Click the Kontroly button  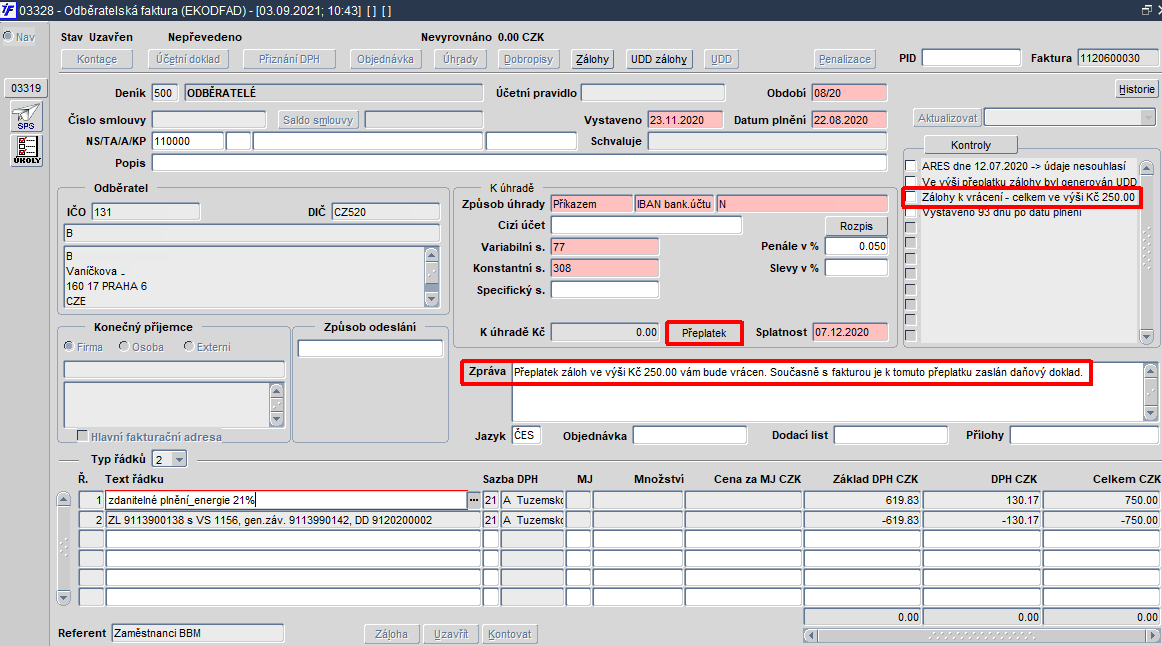(x=971, y=145)
